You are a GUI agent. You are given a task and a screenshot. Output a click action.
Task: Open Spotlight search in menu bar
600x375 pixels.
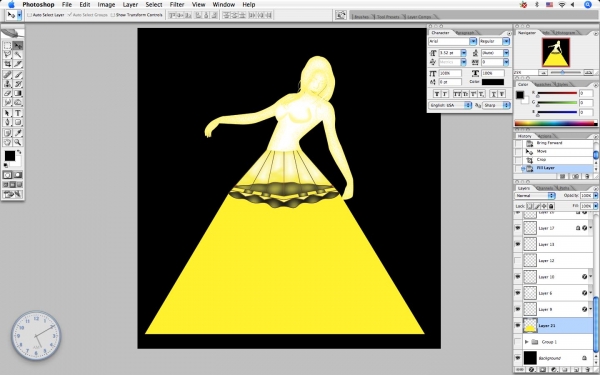(588, 5)
